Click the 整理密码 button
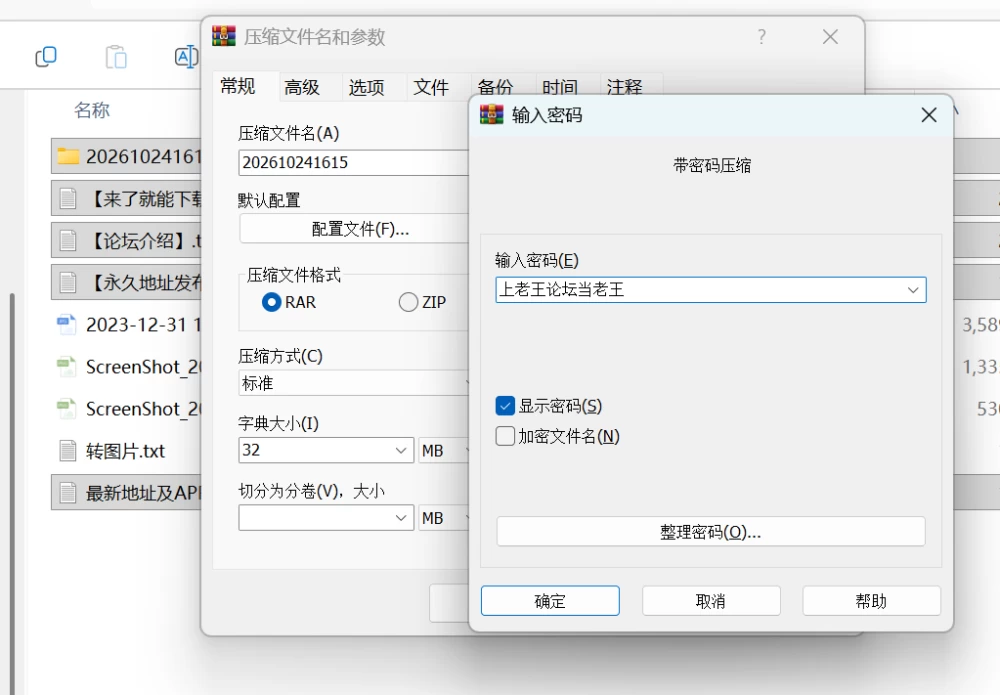Screen dimensions: 1000x695 (710, 532)
